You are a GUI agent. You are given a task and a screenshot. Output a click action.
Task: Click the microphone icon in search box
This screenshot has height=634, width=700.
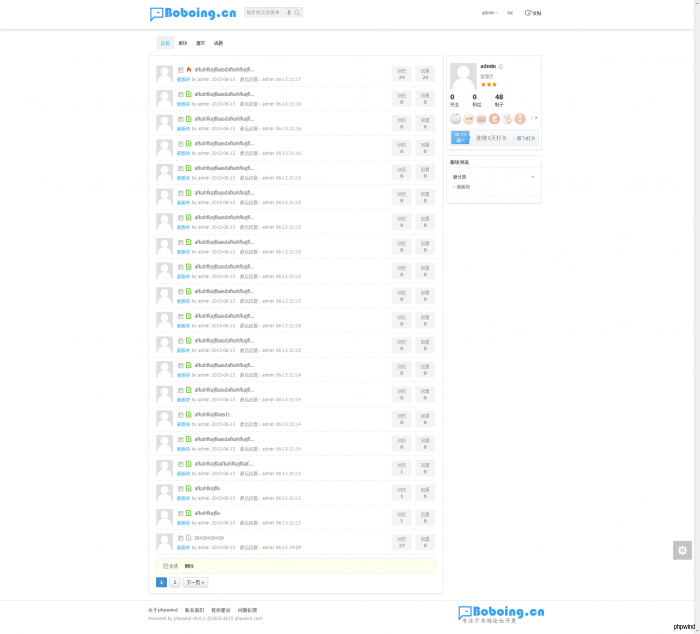tap(289, 13)
